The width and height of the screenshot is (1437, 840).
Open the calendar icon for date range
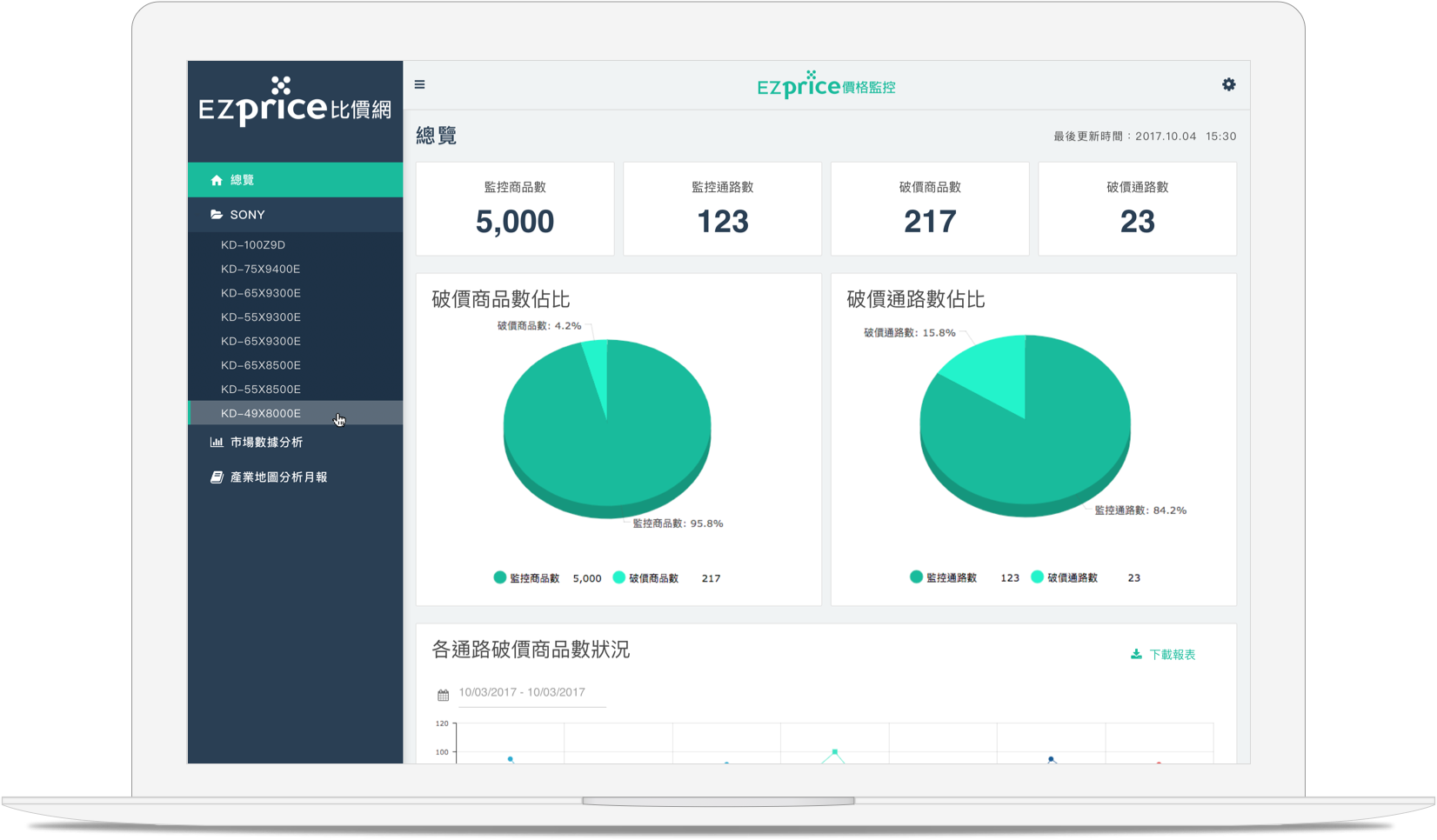(443, 695)
